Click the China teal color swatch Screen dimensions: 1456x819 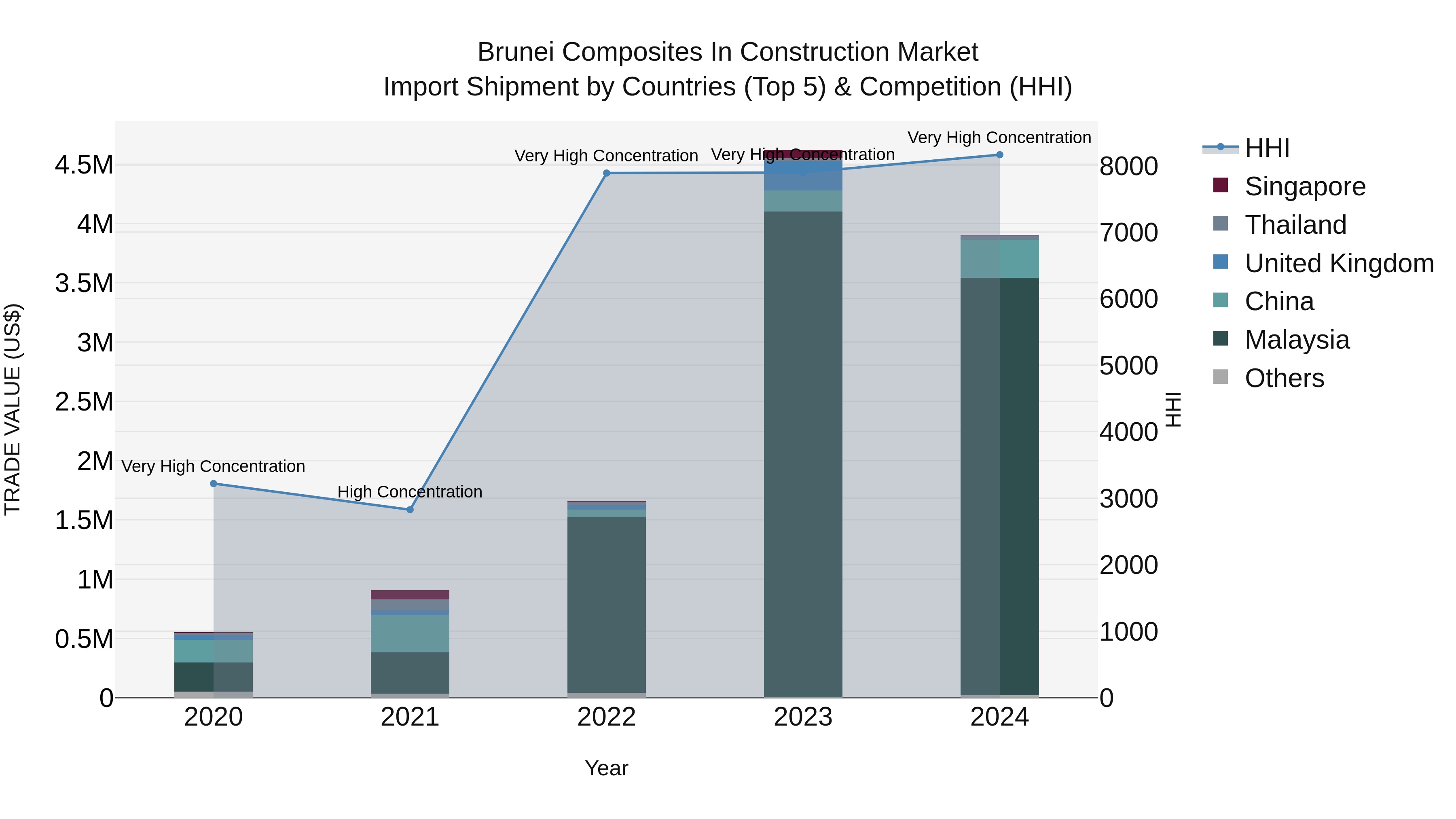[1220, 300]
